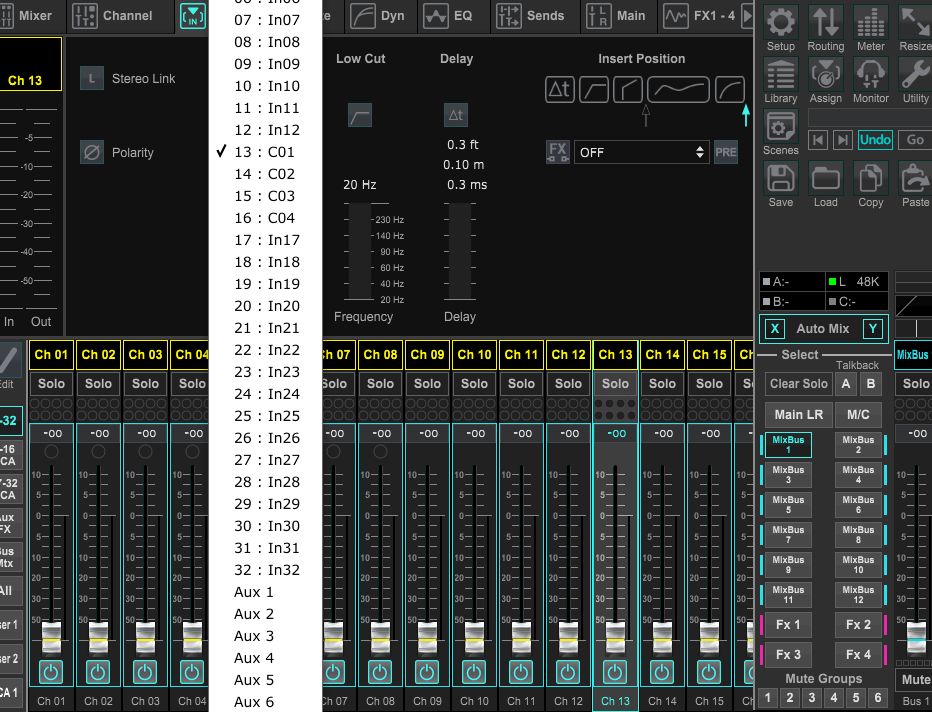Click the Save disk icon
This screenshot has height=712, width=932.
click(x=781, y=179)
